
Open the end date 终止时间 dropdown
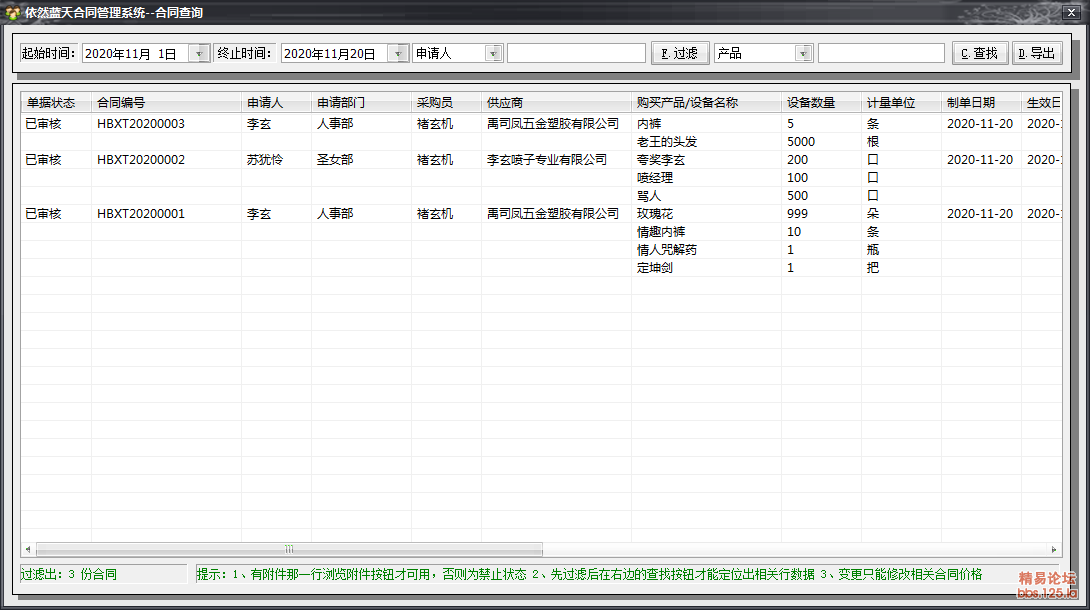pyautogui.click(x=399, y=54)
